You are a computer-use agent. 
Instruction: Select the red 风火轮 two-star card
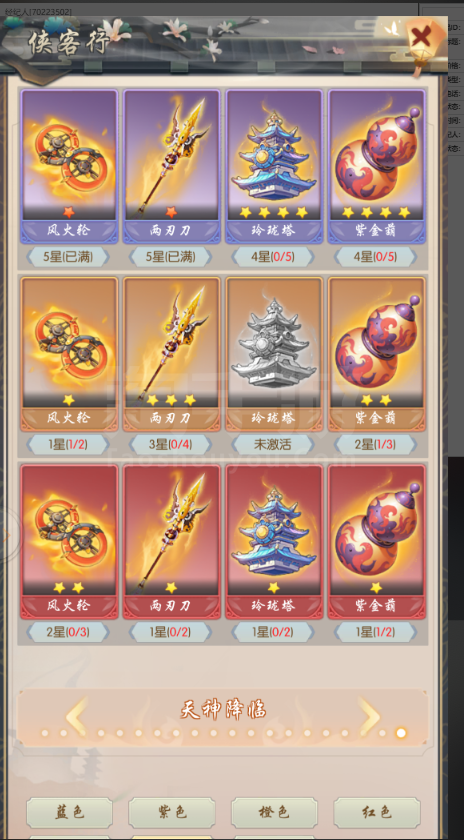[x=69, y=542]
